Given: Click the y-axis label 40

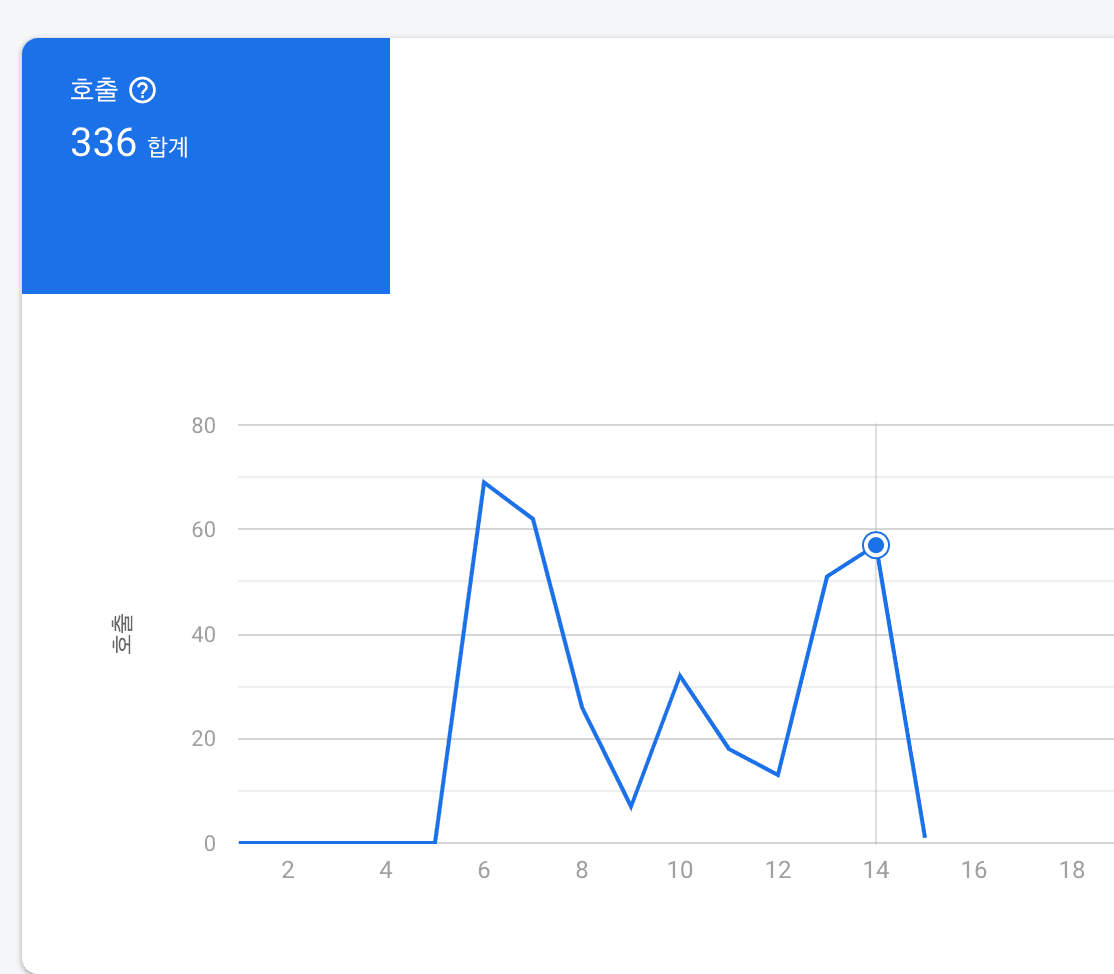Looking at the screenshot, I should [203, 634].
